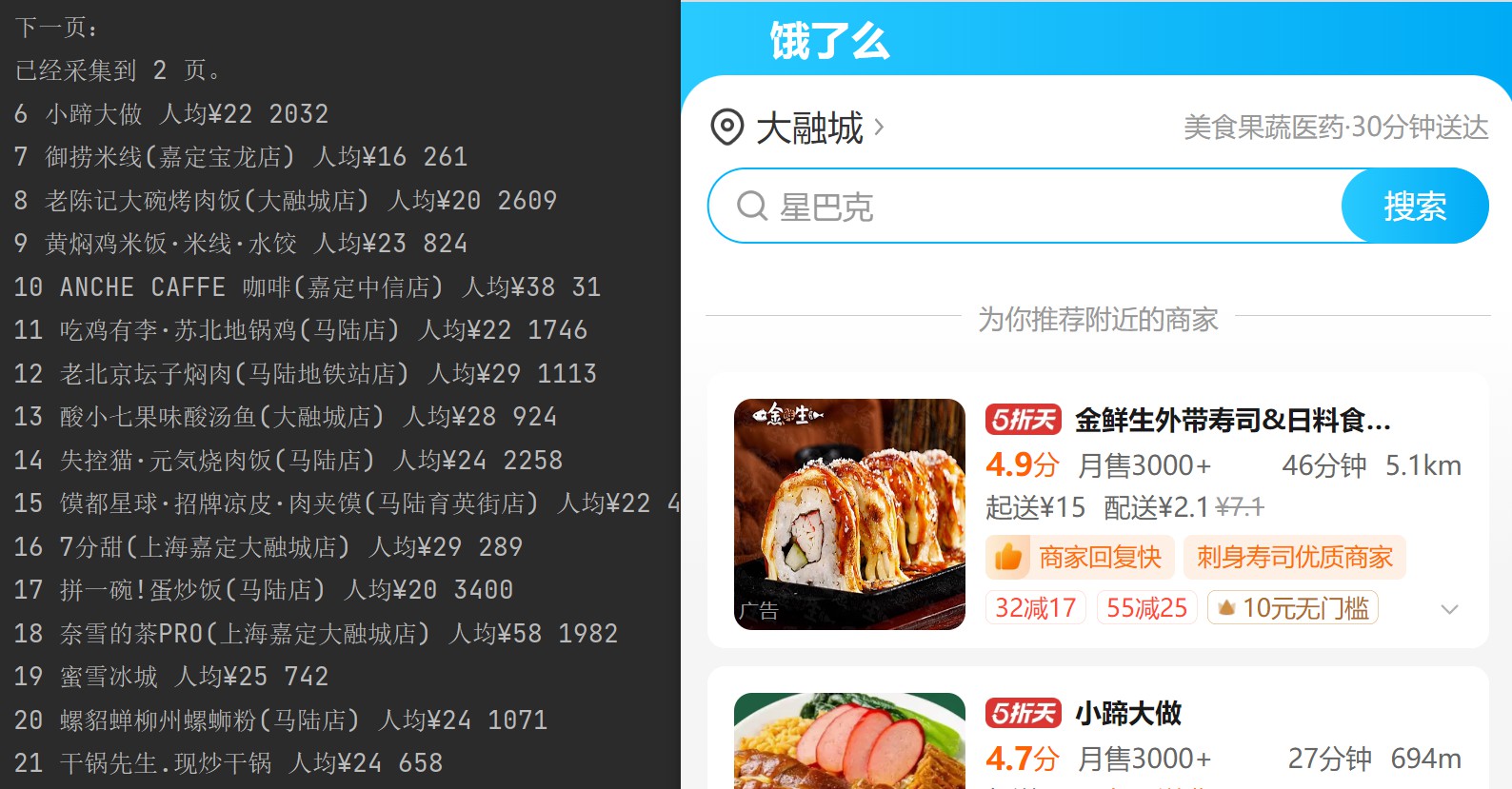Screen dimensions: 1512x789
Task: Select console line '8 老陈记大碗烤肉饭(大融城店)'
Action: tap(286, 201)
